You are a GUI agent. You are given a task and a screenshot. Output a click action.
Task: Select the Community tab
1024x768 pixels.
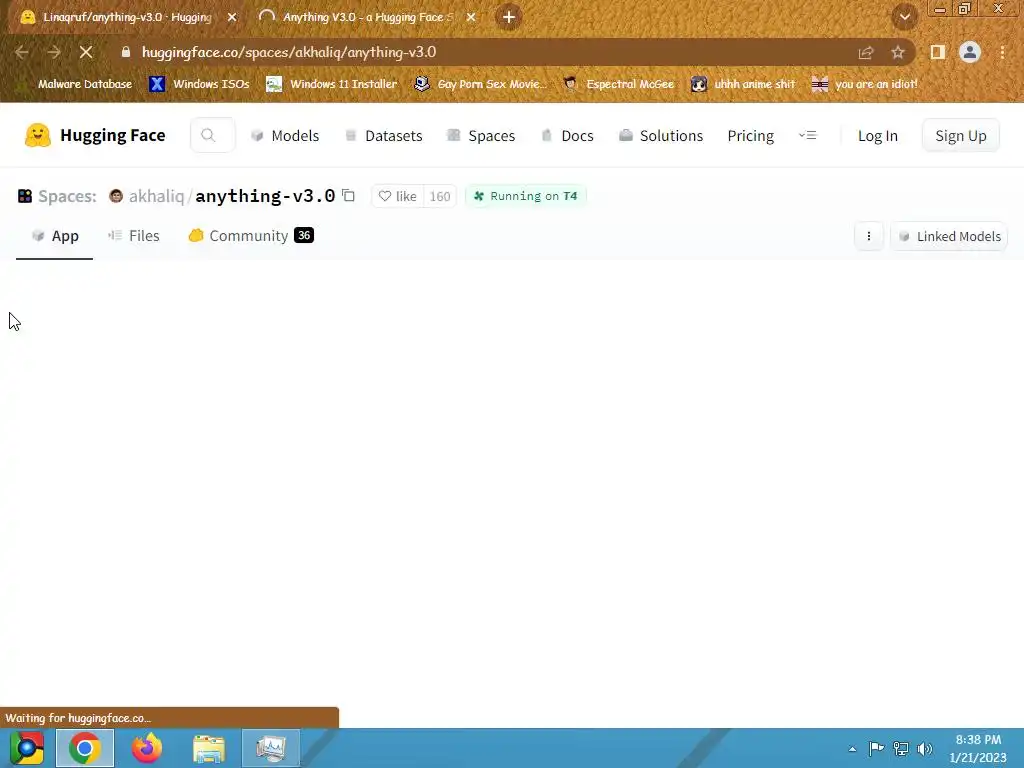coord(251,236)
